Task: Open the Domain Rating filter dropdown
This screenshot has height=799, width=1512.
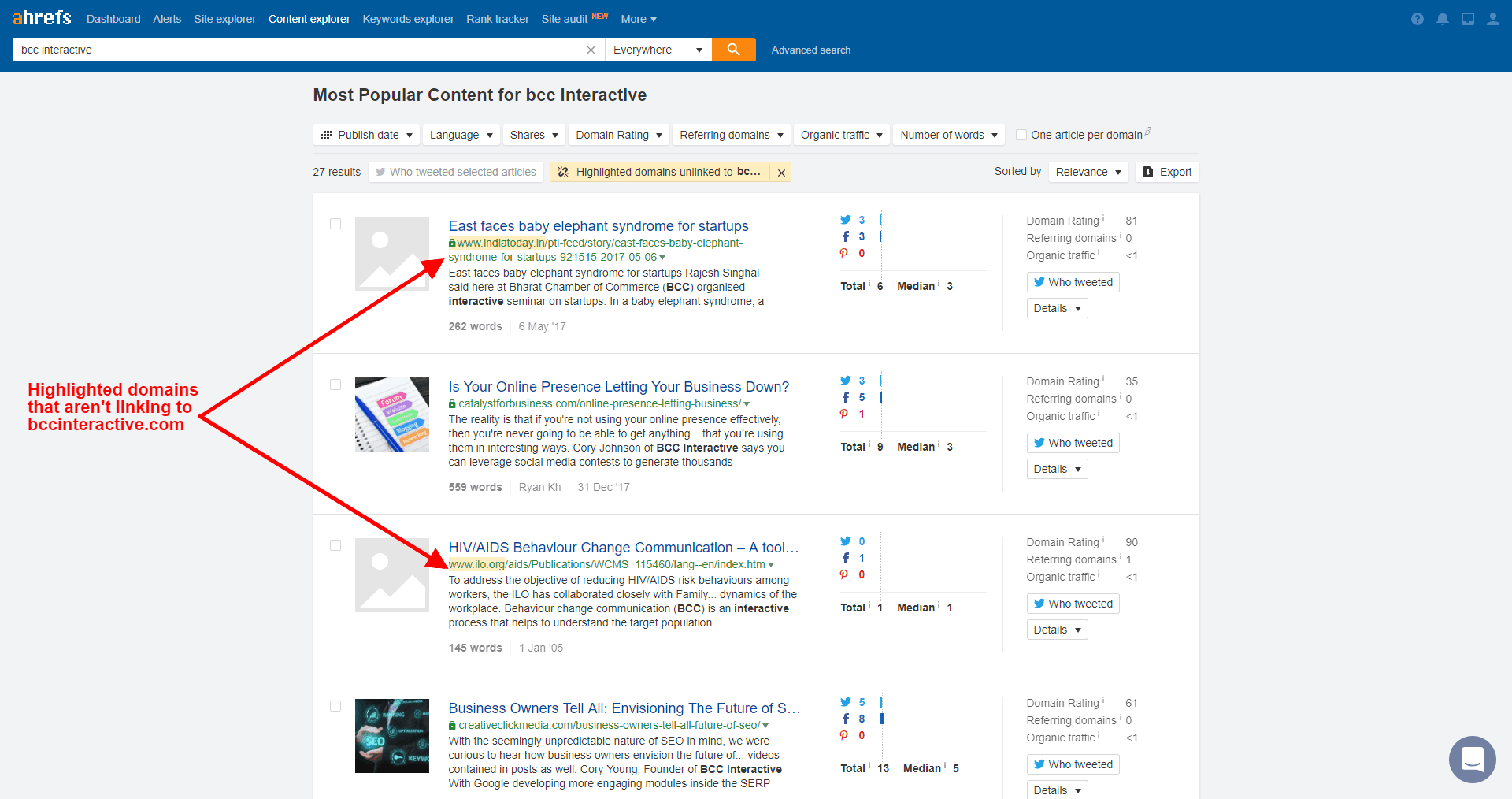Action: point(619,135)
